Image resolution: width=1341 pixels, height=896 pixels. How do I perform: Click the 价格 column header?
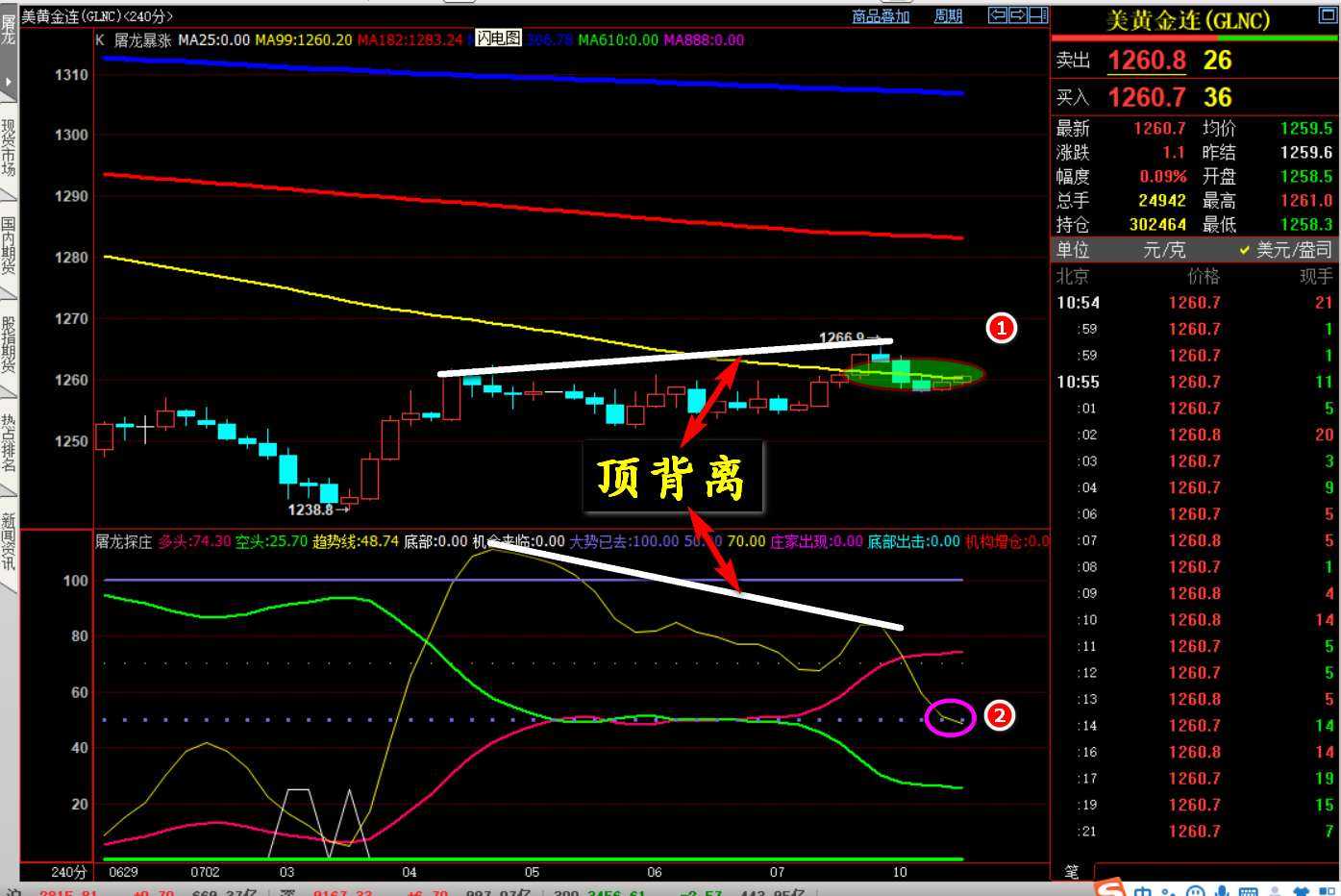click(1203, 276)
